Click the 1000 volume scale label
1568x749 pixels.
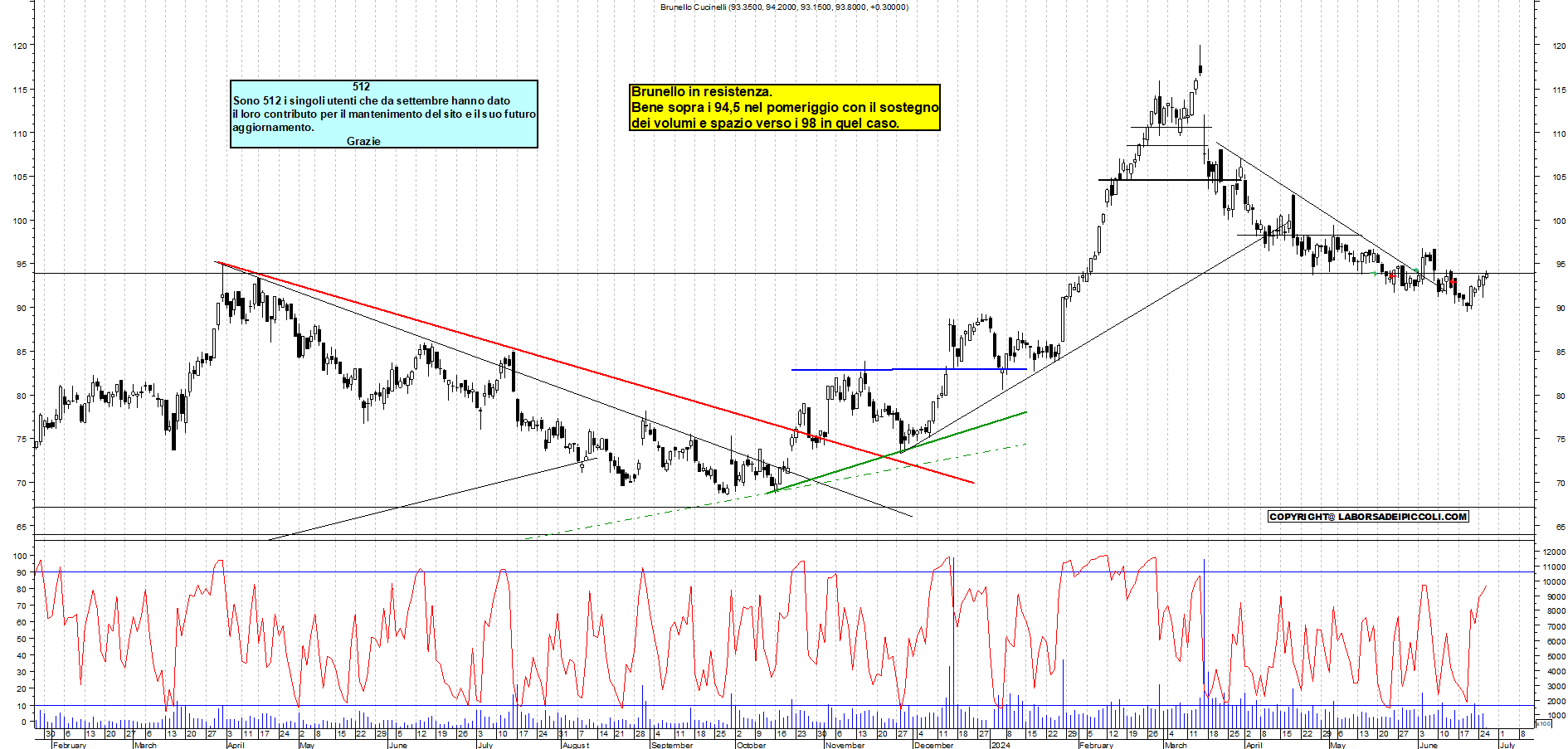1556,715
